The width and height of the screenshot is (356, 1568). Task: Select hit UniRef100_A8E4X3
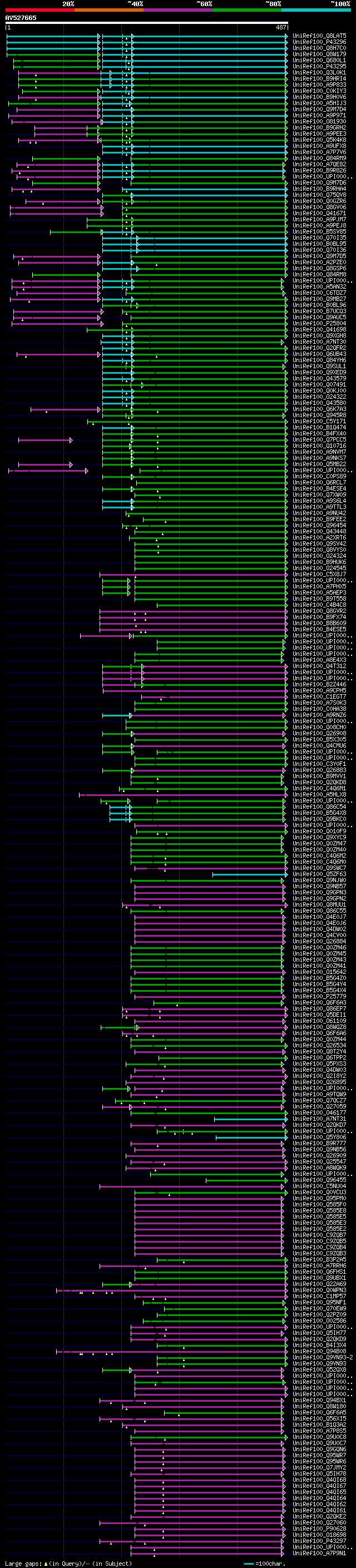pos(319,660)
